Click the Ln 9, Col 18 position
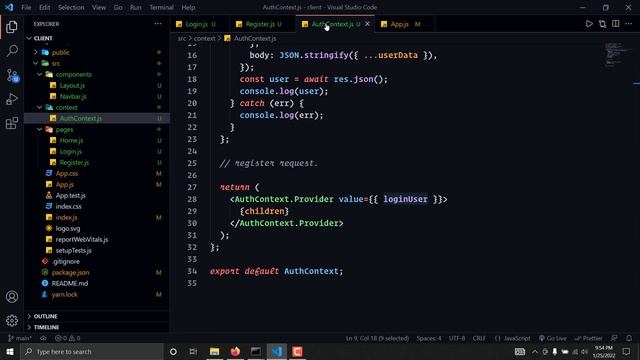The width and height of the screenshot is (640, 360). [x=377, y=338]
